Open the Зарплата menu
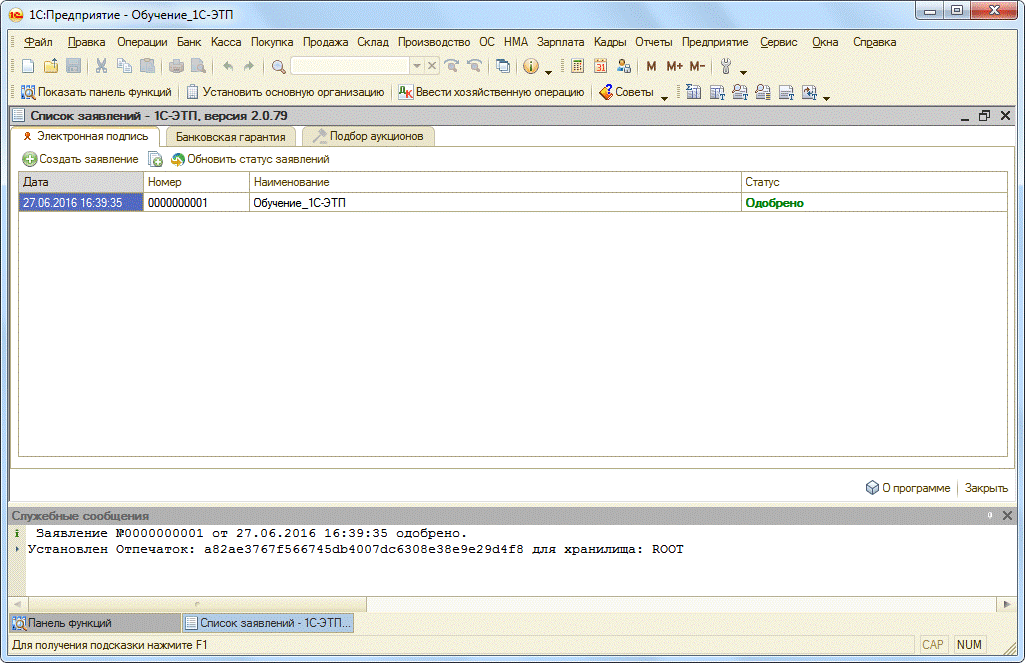The width and height of the screenshot is (1025, 663). pos(560,42)
